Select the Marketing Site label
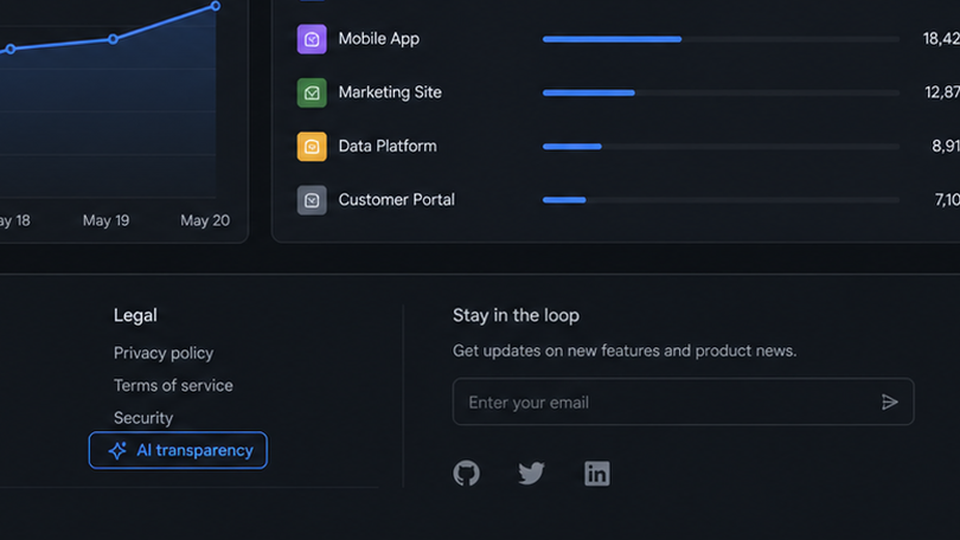The image size is (960, 540). pyautogui.click(x=390, y=92)
